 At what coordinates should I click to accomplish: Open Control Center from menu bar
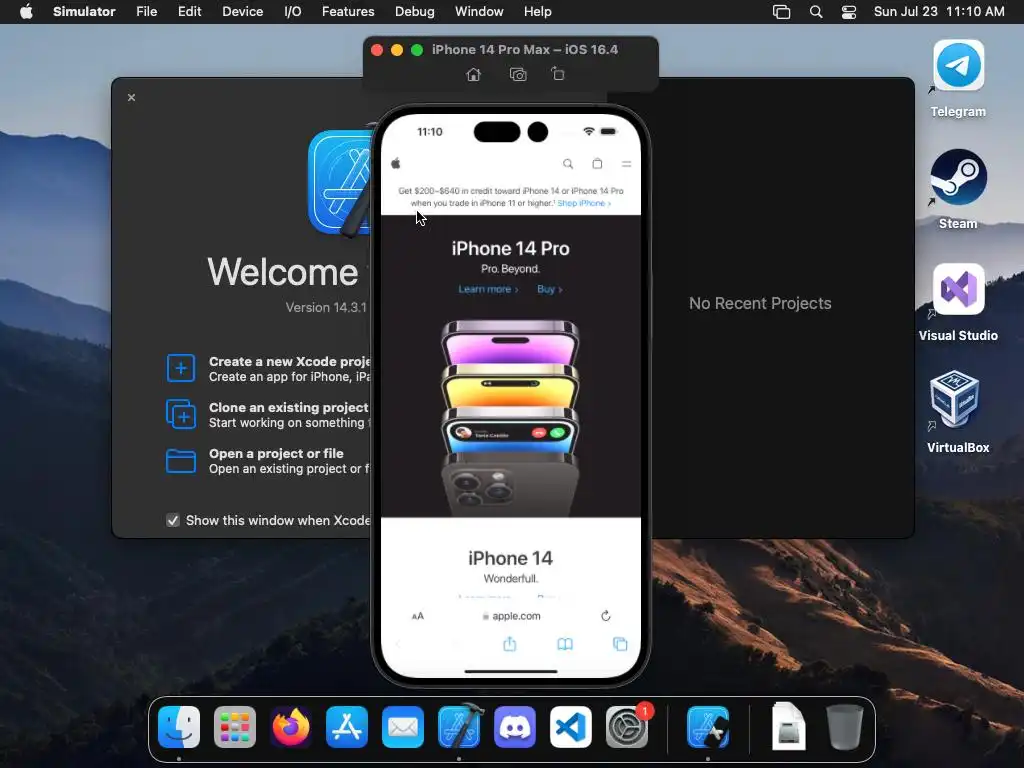tap(848, 12)
